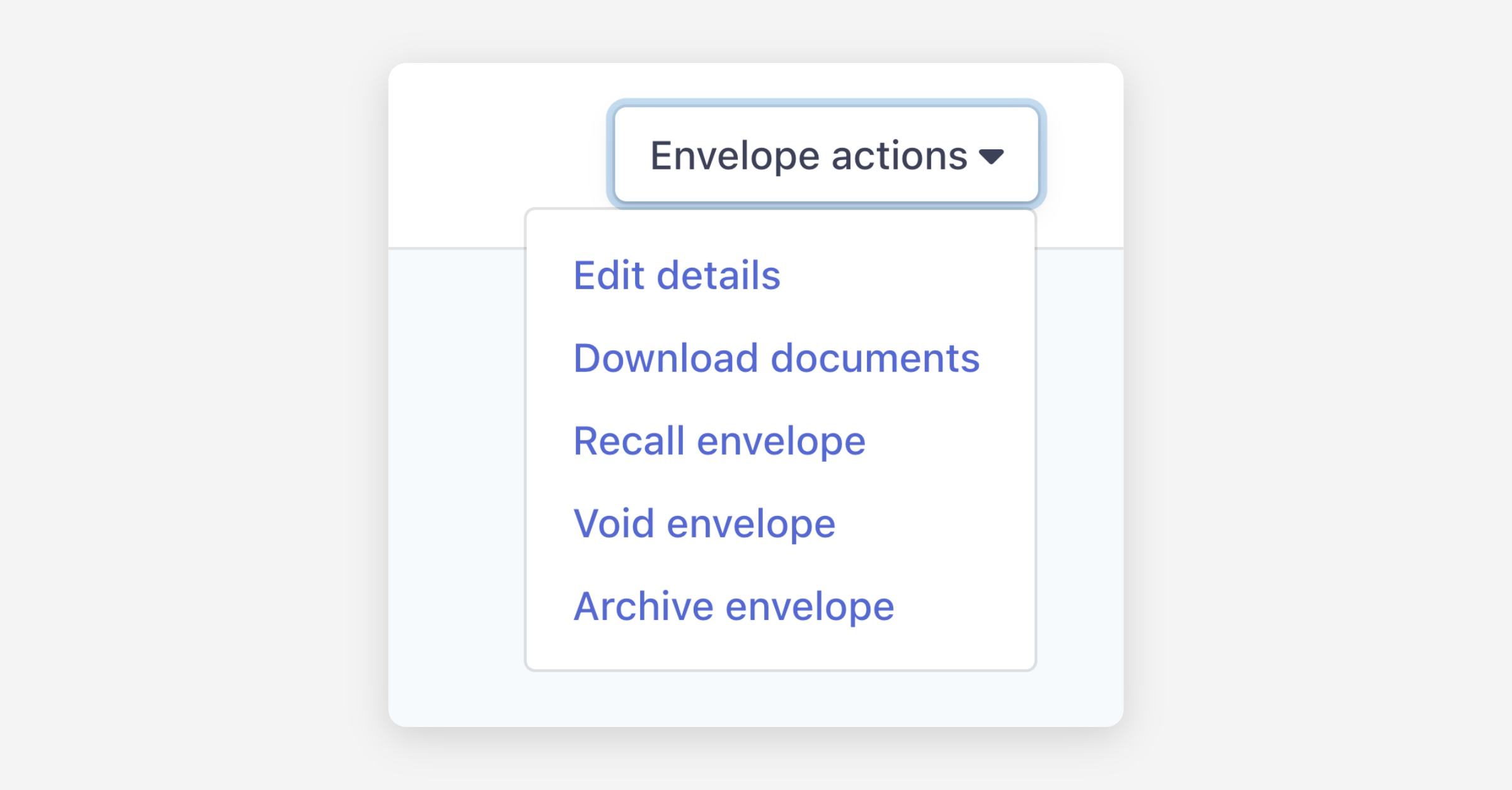The width and height of the screenshot is (1512, 790).
Task: Click the Download documents link
Action: 776,358
